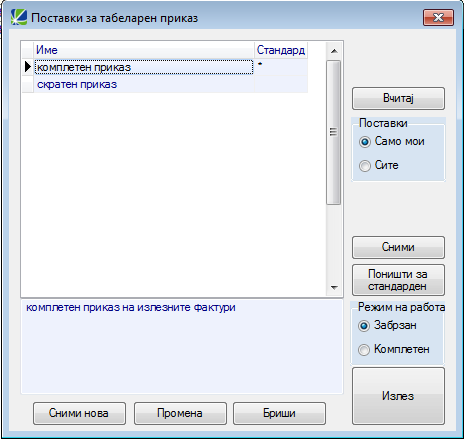Click the Стандард column header
464x439 pixels.
coord(281,50)
